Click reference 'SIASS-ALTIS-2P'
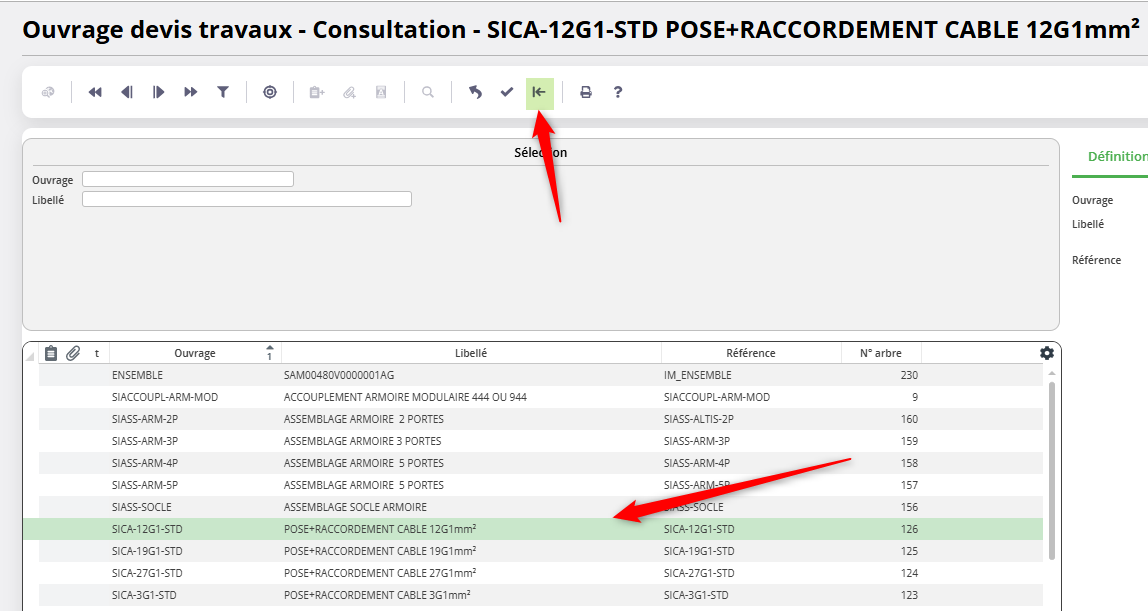 698,419
